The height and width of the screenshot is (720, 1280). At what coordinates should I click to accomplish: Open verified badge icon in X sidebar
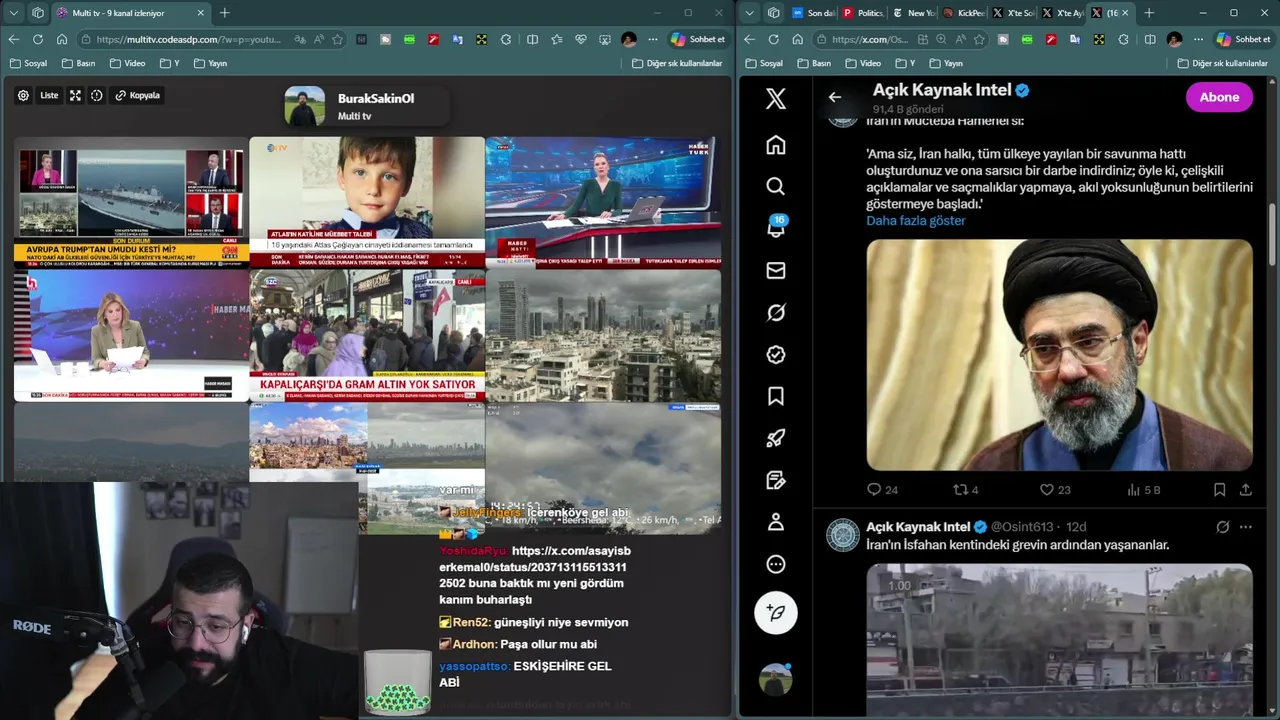[x=776, y=355]
